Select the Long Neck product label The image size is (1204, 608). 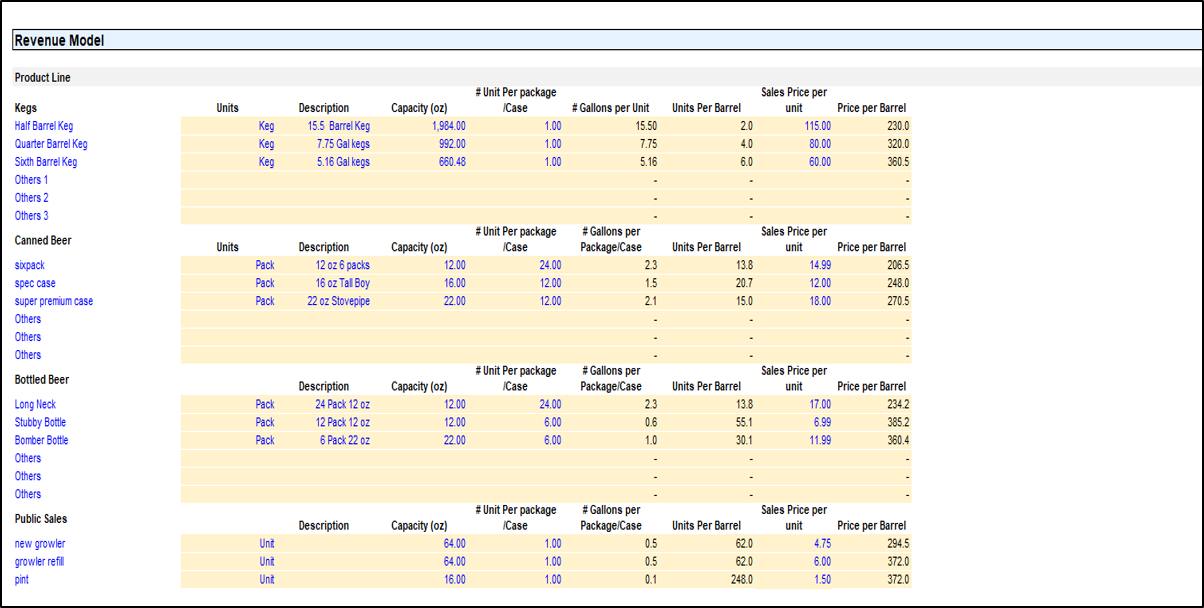click(x=35, y=404)
